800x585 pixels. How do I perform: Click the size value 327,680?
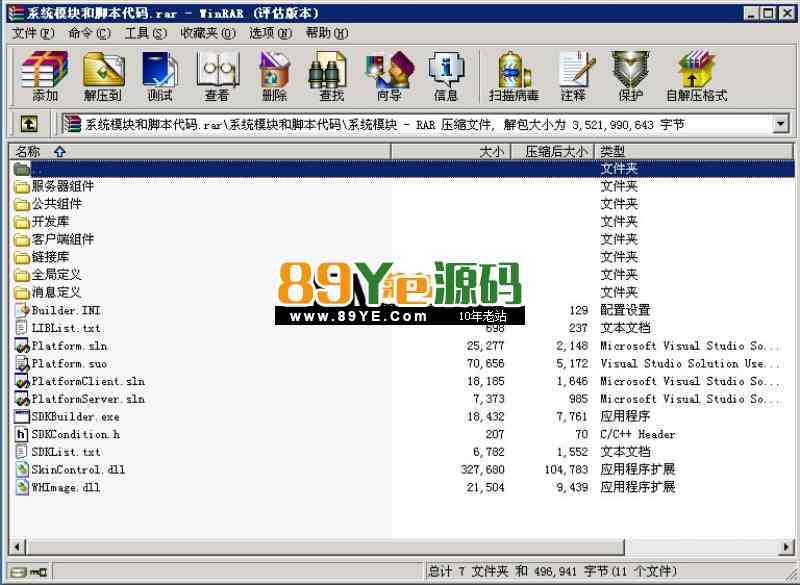(x=482, y=470)
